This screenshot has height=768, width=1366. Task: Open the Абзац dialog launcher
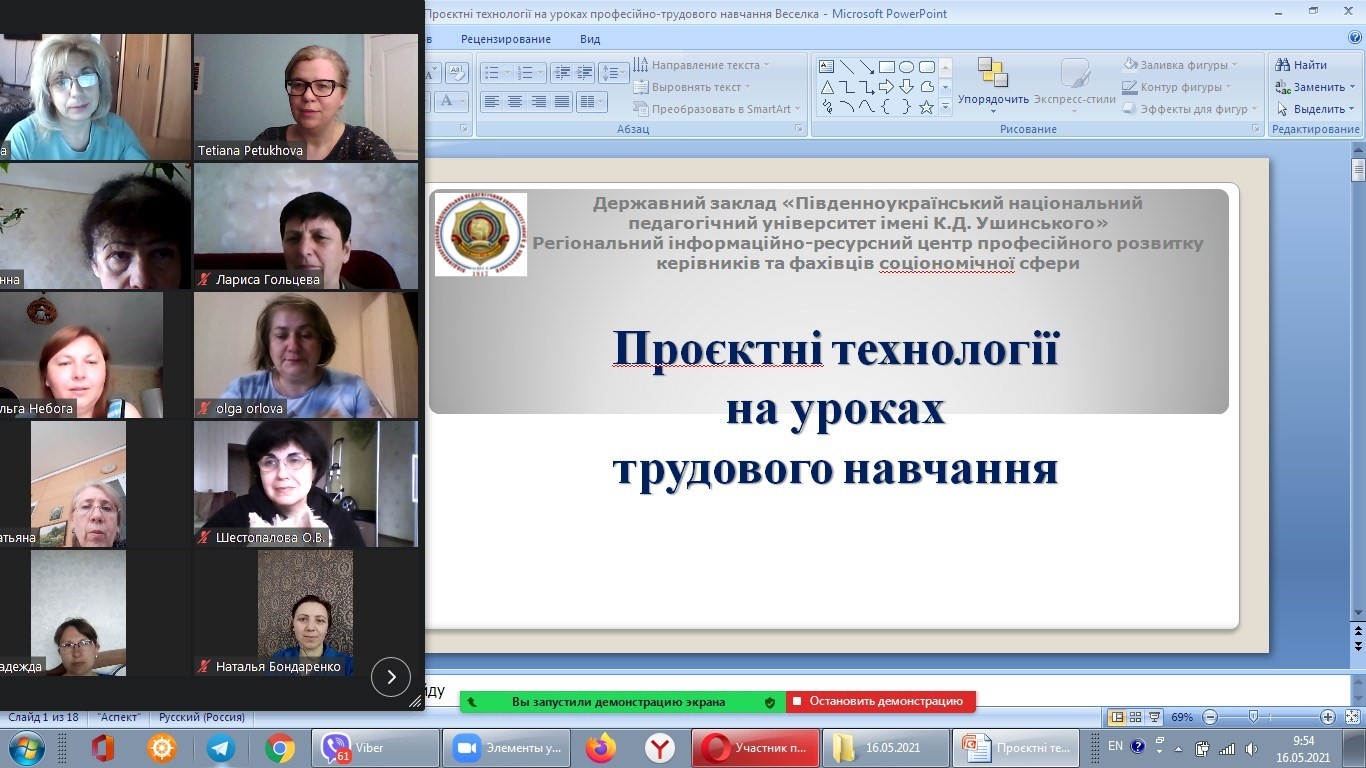tap(799, 129)
